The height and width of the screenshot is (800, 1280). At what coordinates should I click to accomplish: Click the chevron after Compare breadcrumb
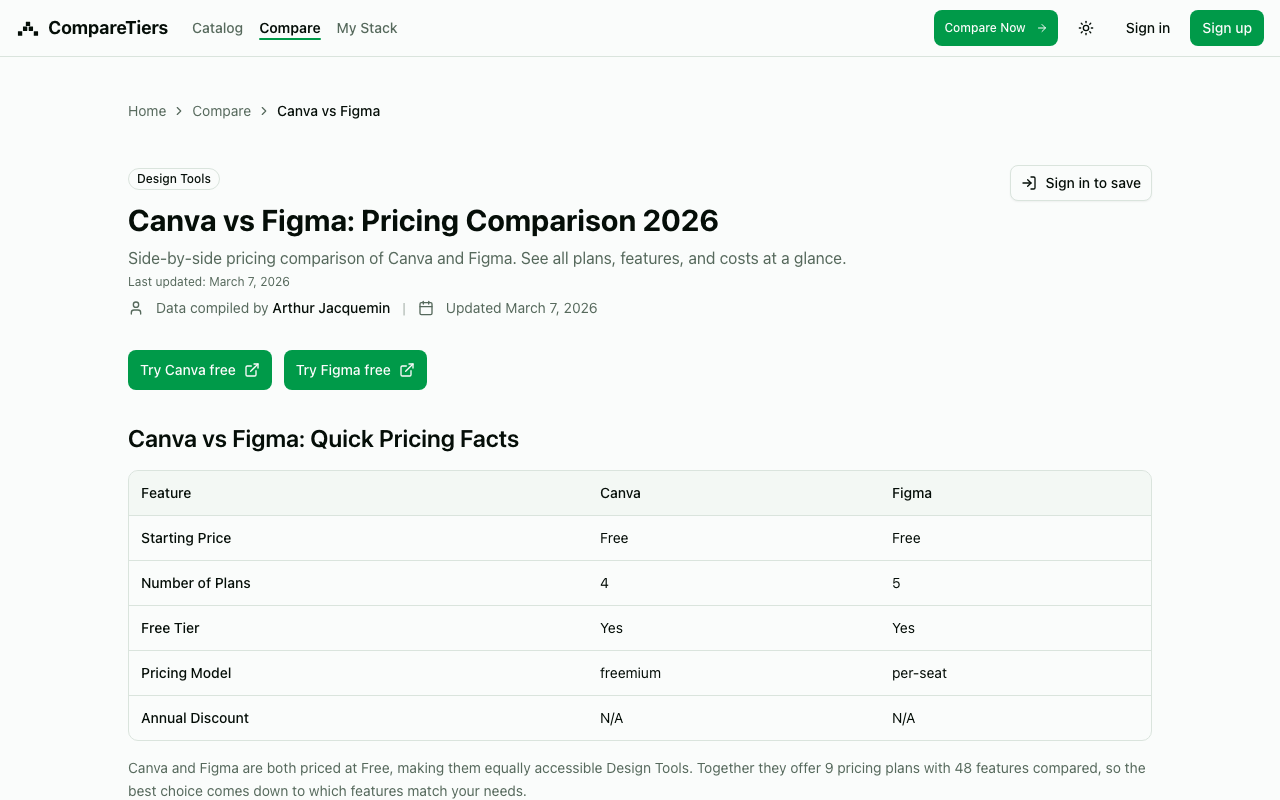point(263,111)
